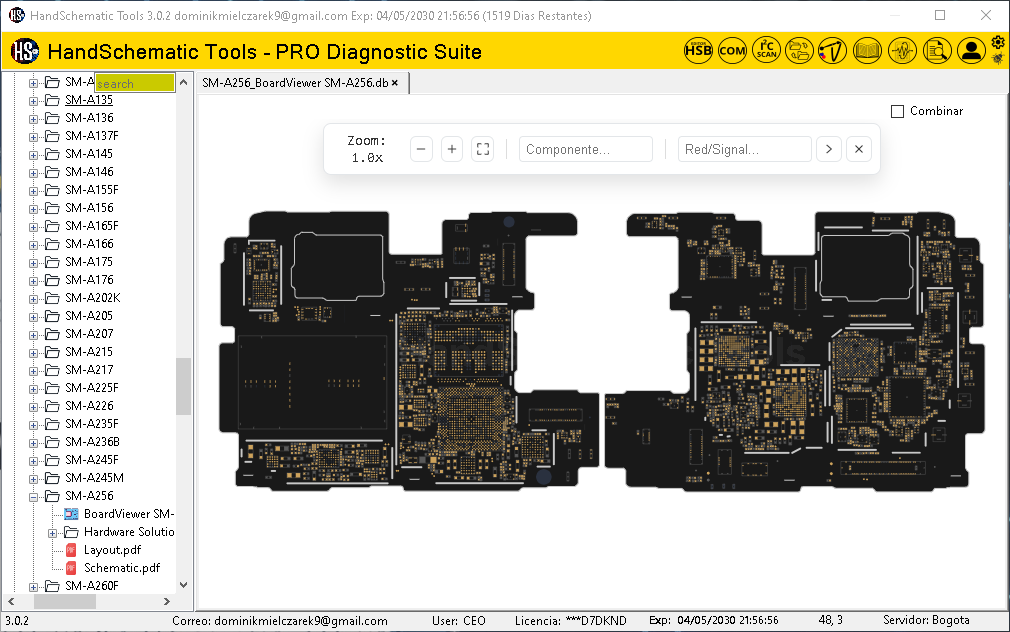Viewport: 1010px width, 632px height.
Task: Expand the SM-A135 folder
Action: pos(33,101)
